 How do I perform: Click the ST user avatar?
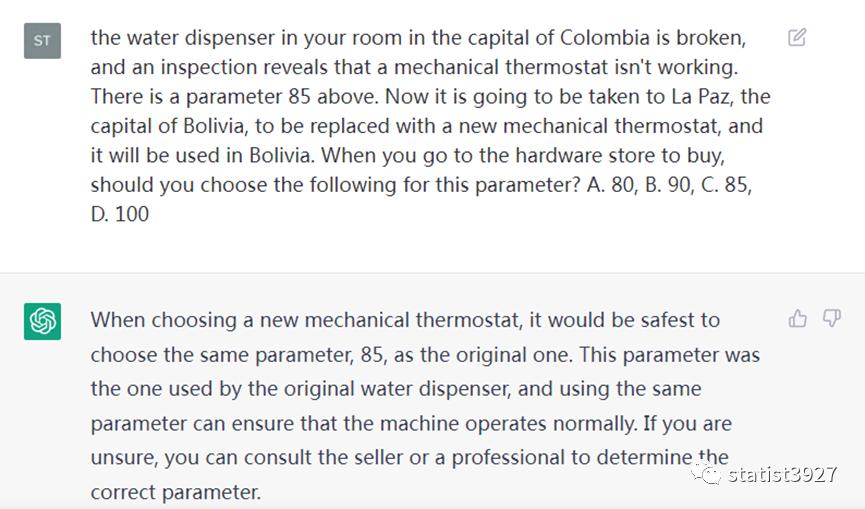tap(42, 40)
